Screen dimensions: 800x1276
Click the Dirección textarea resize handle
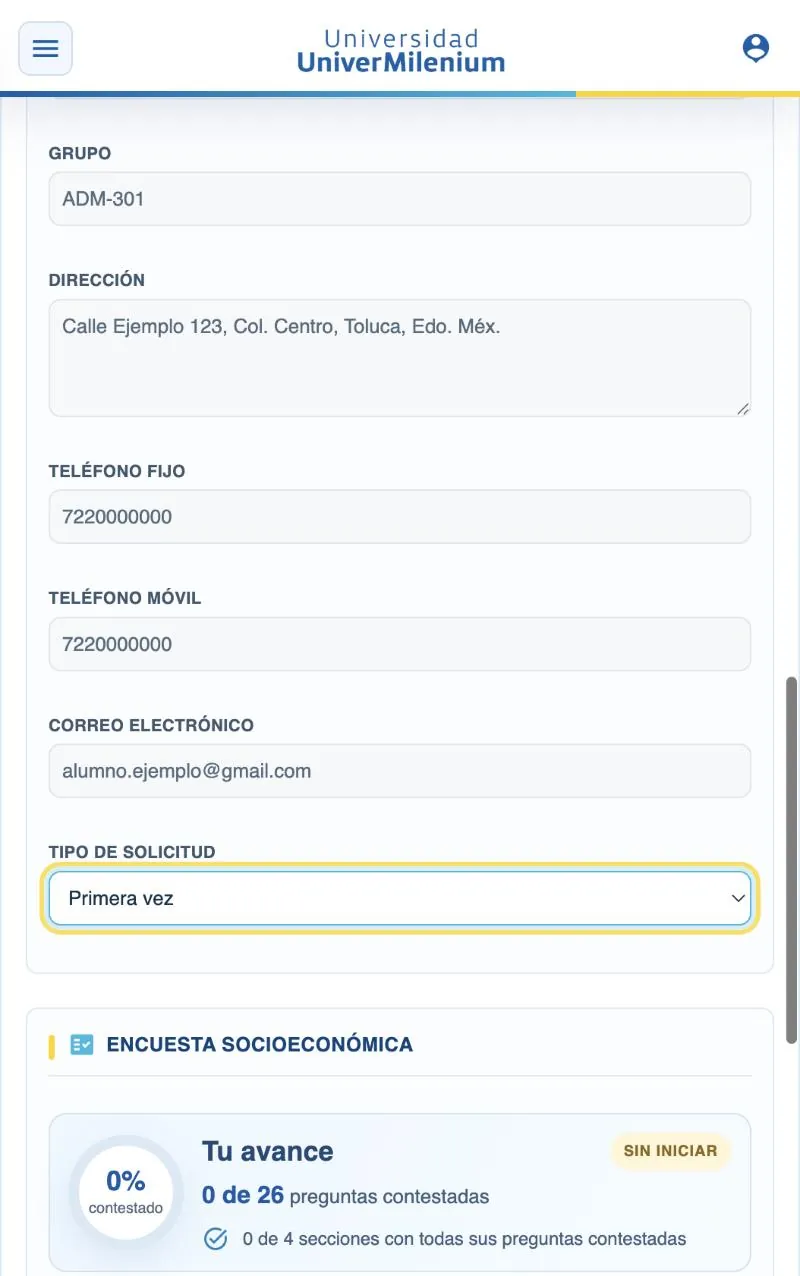click(743, 409)
